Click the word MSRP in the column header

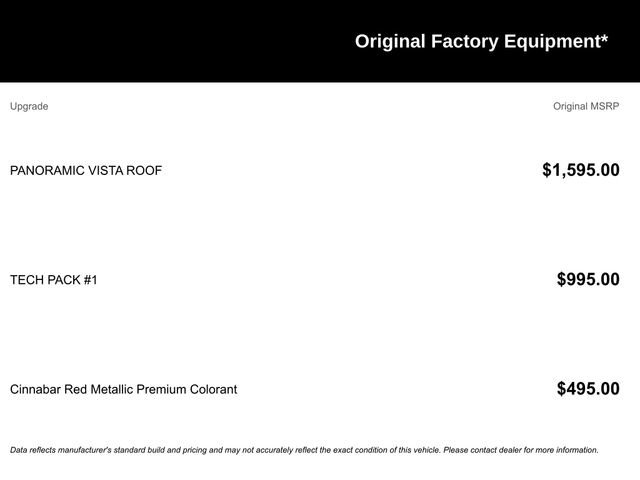tap(604, 107)
